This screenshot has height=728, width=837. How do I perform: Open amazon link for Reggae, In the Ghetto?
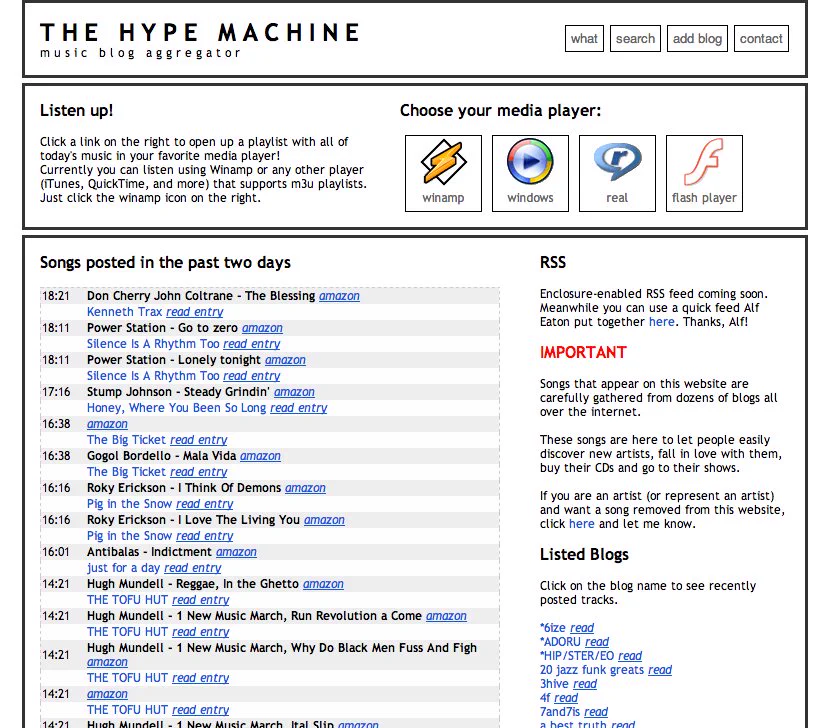pos(323,584)
